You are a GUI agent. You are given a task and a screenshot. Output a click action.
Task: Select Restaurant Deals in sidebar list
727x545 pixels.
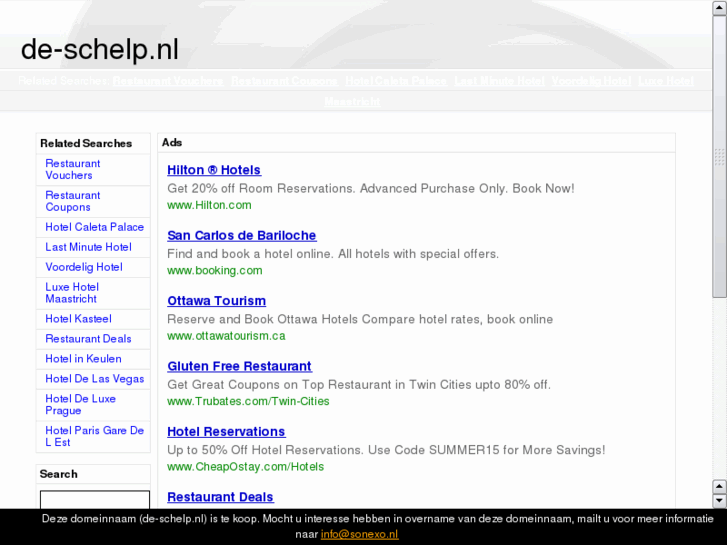(x=89, y=339)
